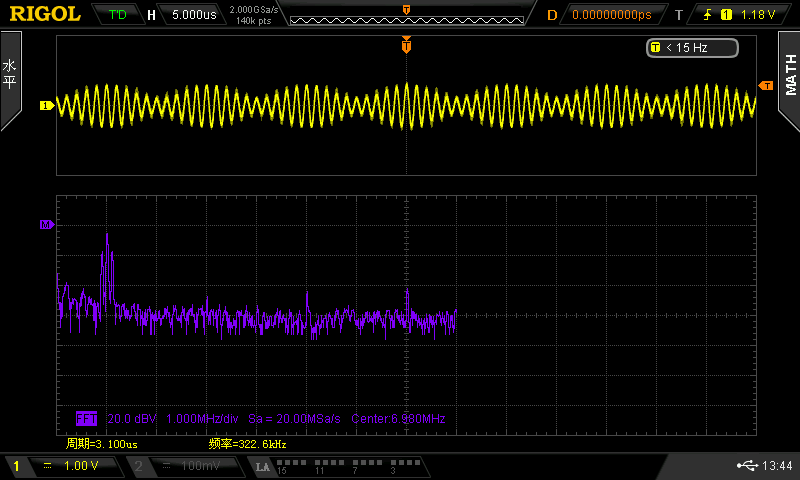Open the delay 0.00000000ps setting
This screenshot has height=480, width=800.
pyautogui.click(x=610, y=15)
